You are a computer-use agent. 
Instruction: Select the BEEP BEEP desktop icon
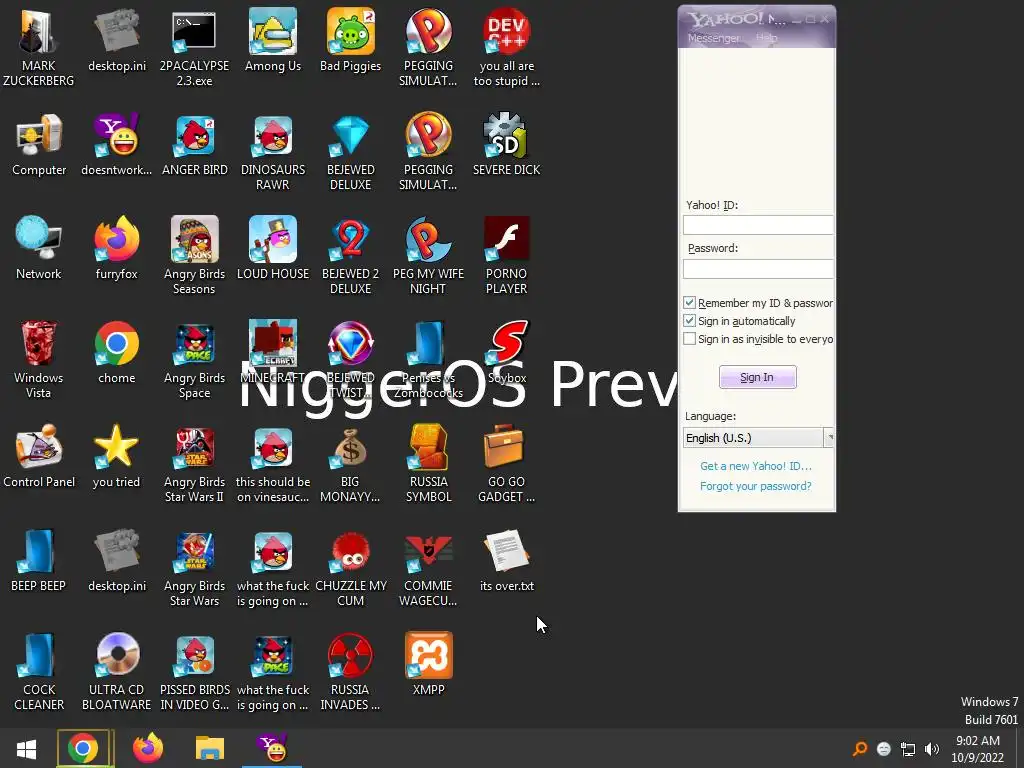[39, 560]
